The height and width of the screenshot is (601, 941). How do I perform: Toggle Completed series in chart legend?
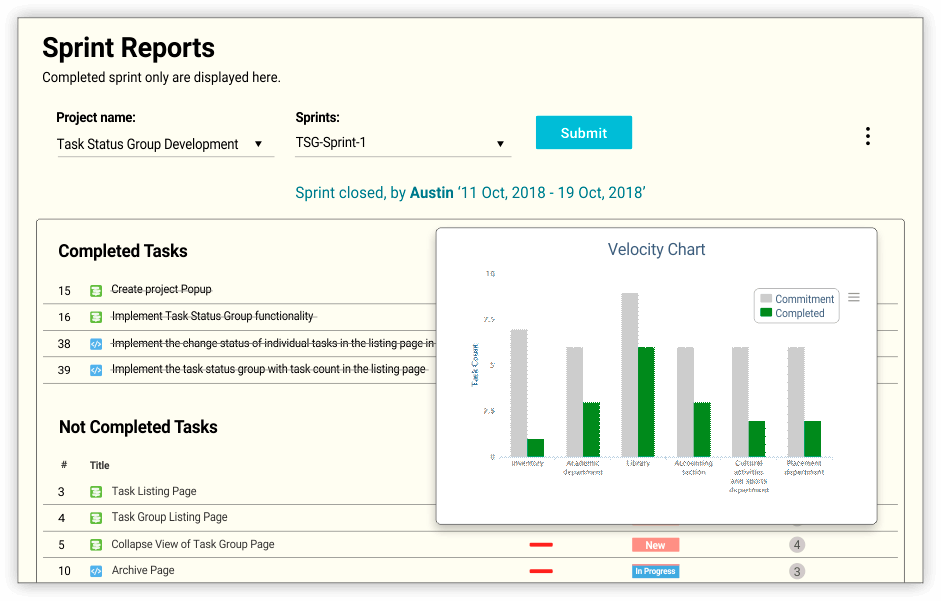[792, 313]
